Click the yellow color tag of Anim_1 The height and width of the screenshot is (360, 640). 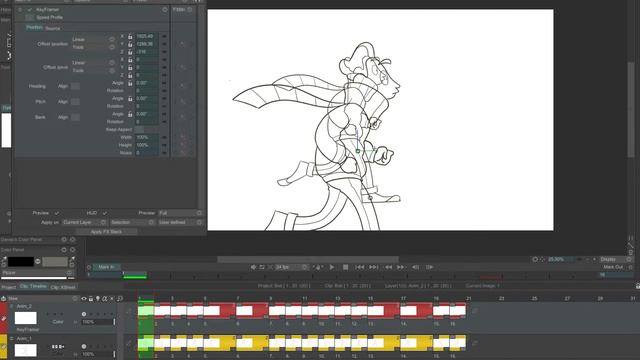[3, 347]
